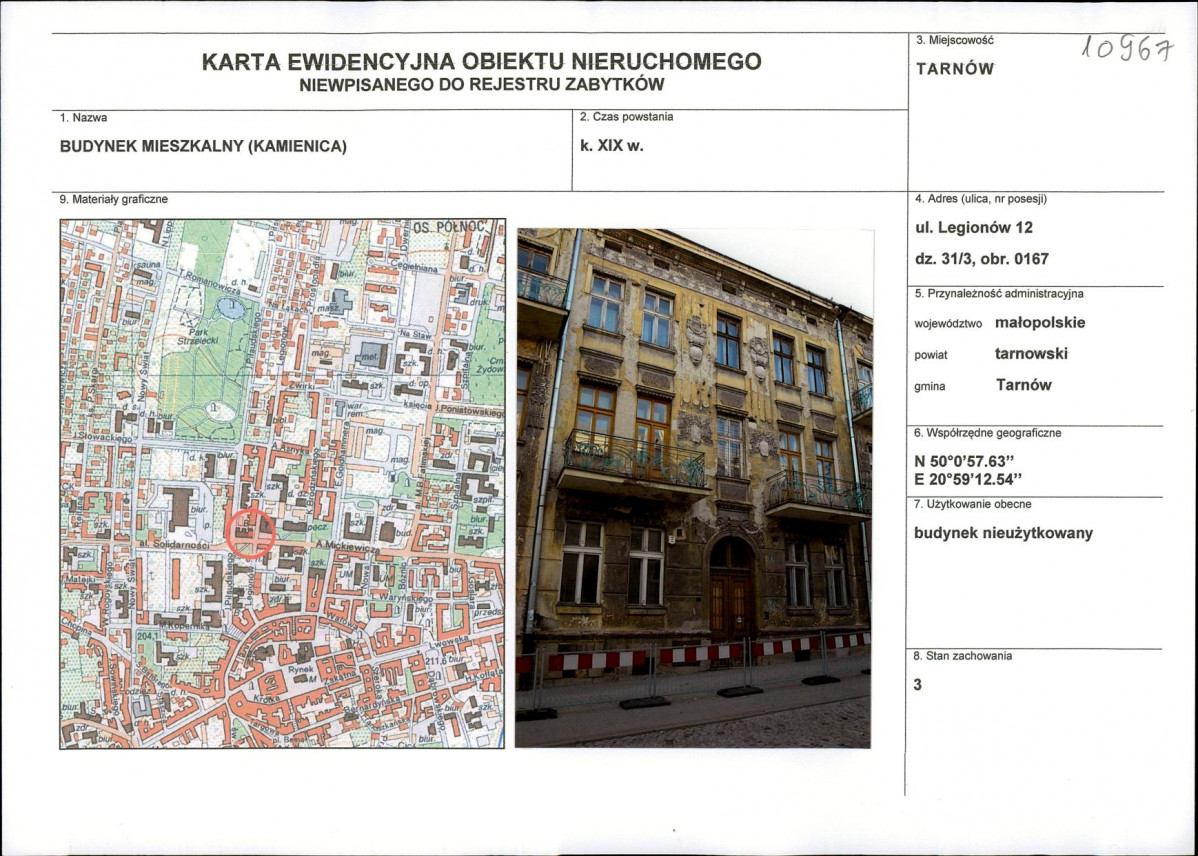Click the label 9. Materiały graficzne
Image resolution: width=1198 pixels, height=856 pixels.
pos(114,199)
